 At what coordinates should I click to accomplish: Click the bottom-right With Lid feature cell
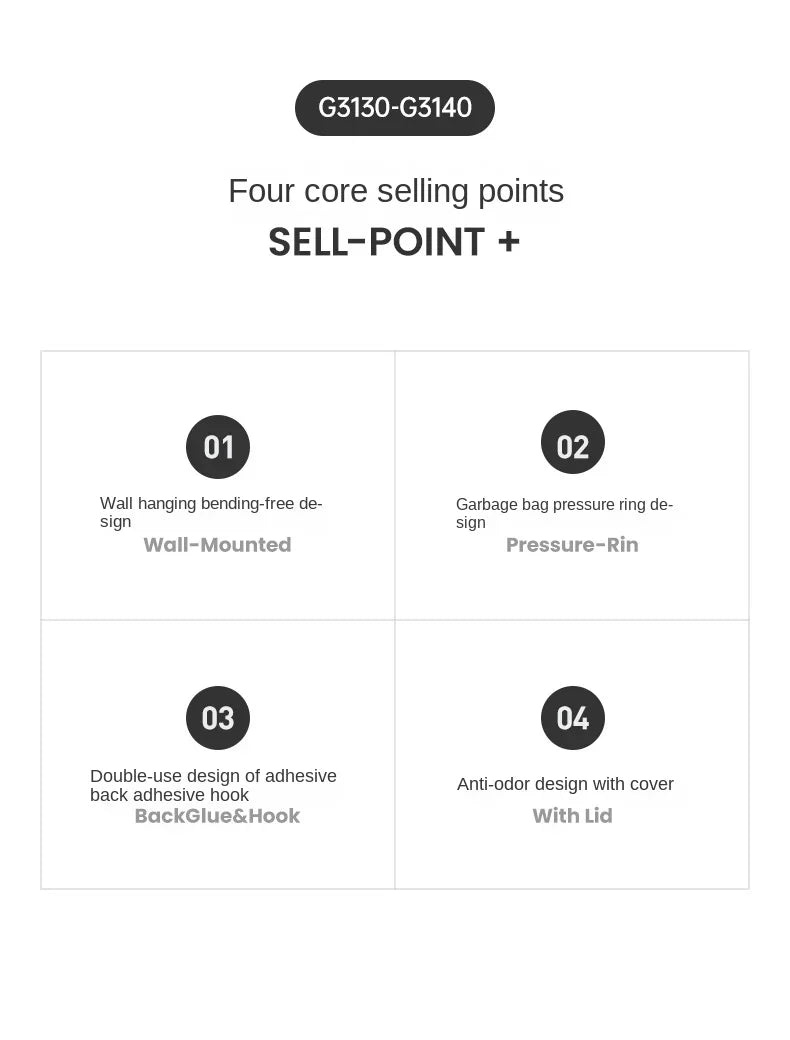pyautogui.click(x=572, y=755)
